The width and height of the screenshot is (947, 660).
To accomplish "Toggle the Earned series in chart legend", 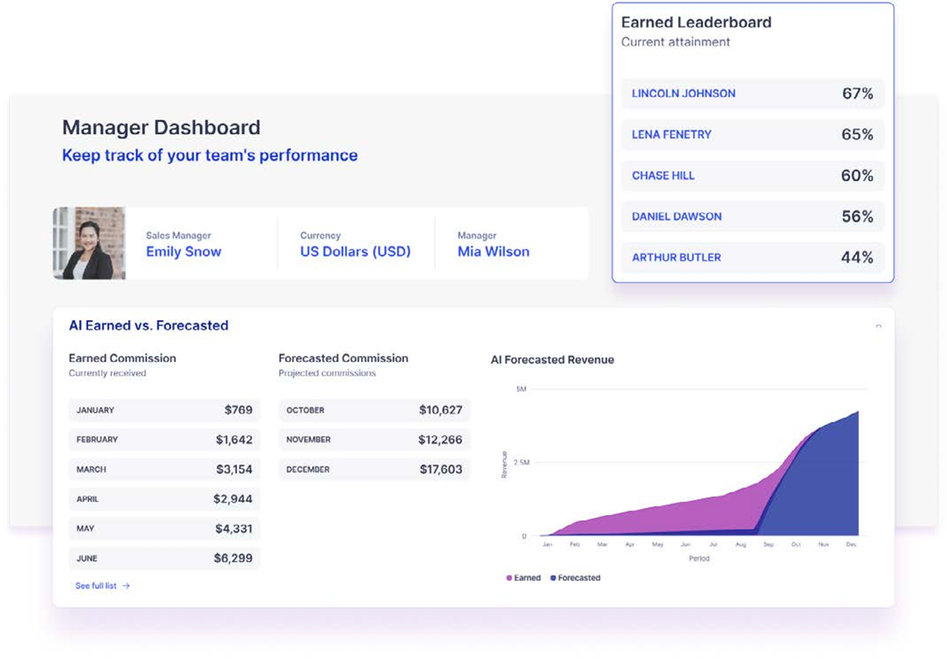I will point(524,578).
